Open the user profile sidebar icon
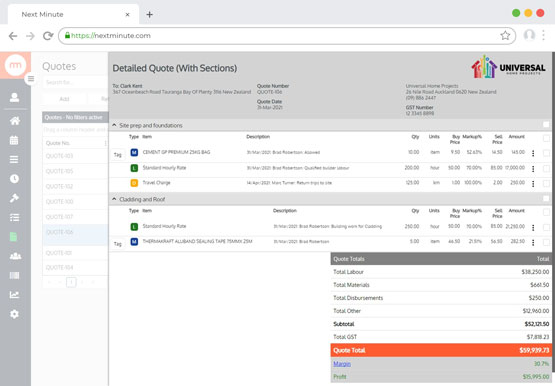 coord(14,98)
